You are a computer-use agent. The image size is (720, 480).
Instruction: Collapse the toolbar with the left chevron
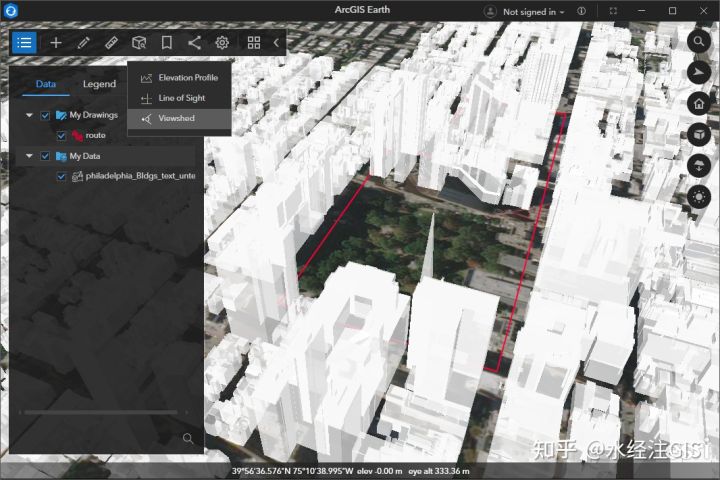click(276, 43)
